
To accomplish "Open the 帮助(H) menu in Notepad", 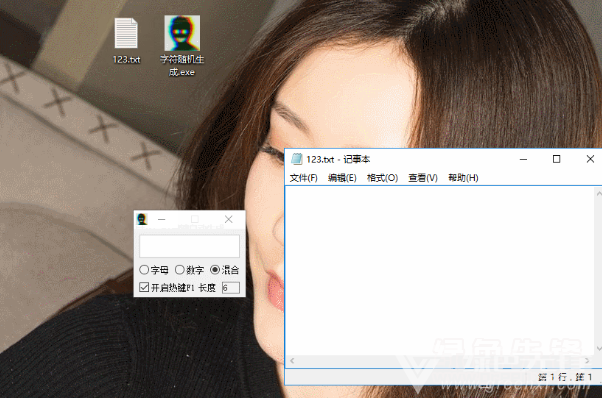I will (x=463, y=178).
